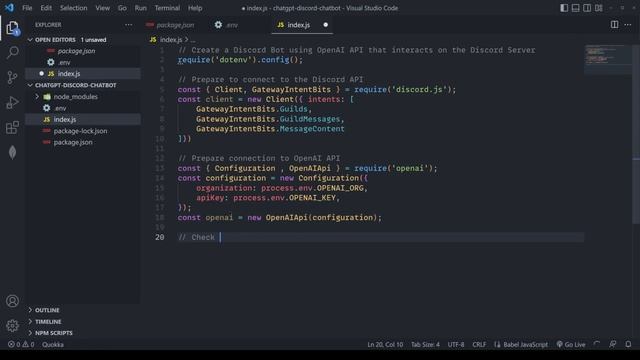Open the View menu

[x=102, y=8]
